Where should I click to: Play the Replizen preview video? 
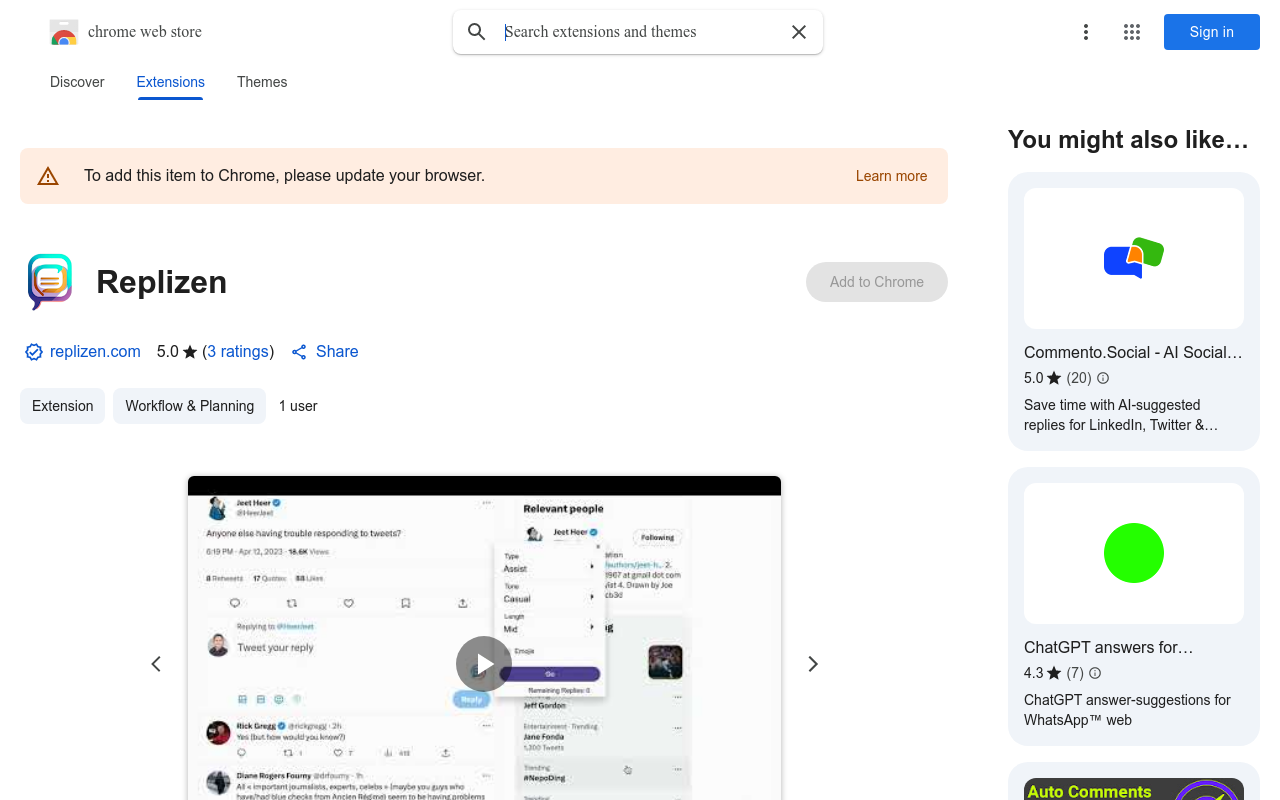click(484, 664)
